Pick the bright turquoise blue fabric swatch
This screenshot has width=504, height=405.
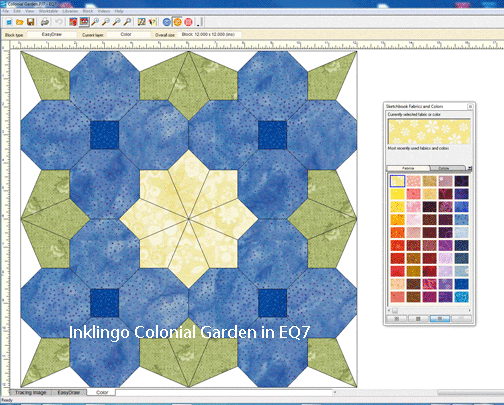click(462, 297)
